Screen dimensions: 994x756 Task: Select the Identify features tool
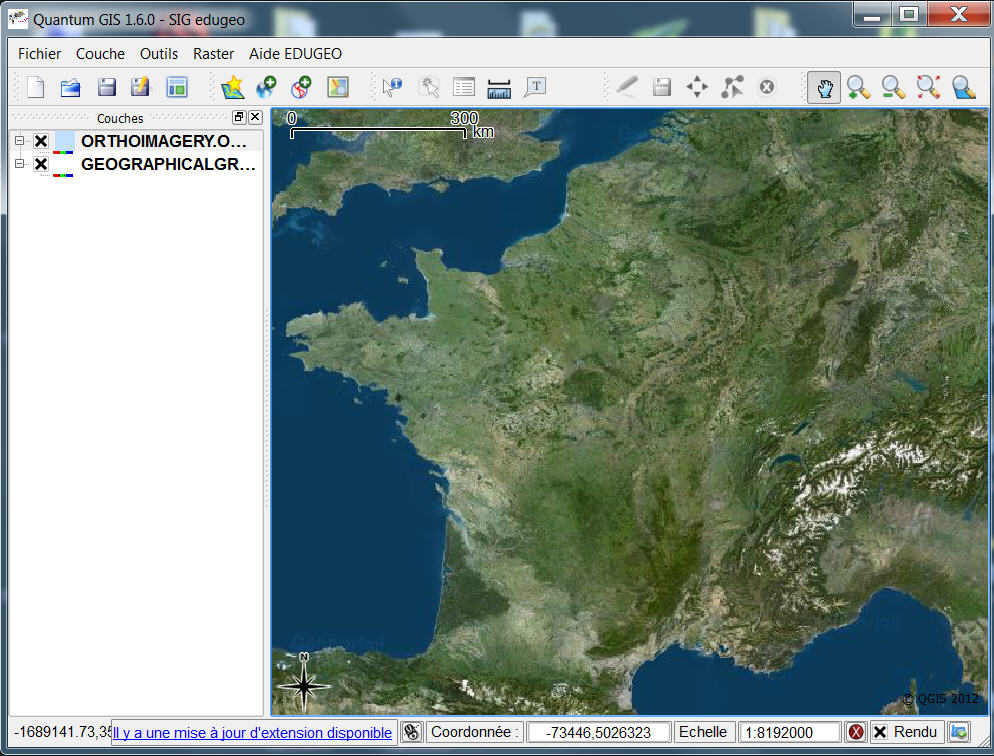(392, 87)
